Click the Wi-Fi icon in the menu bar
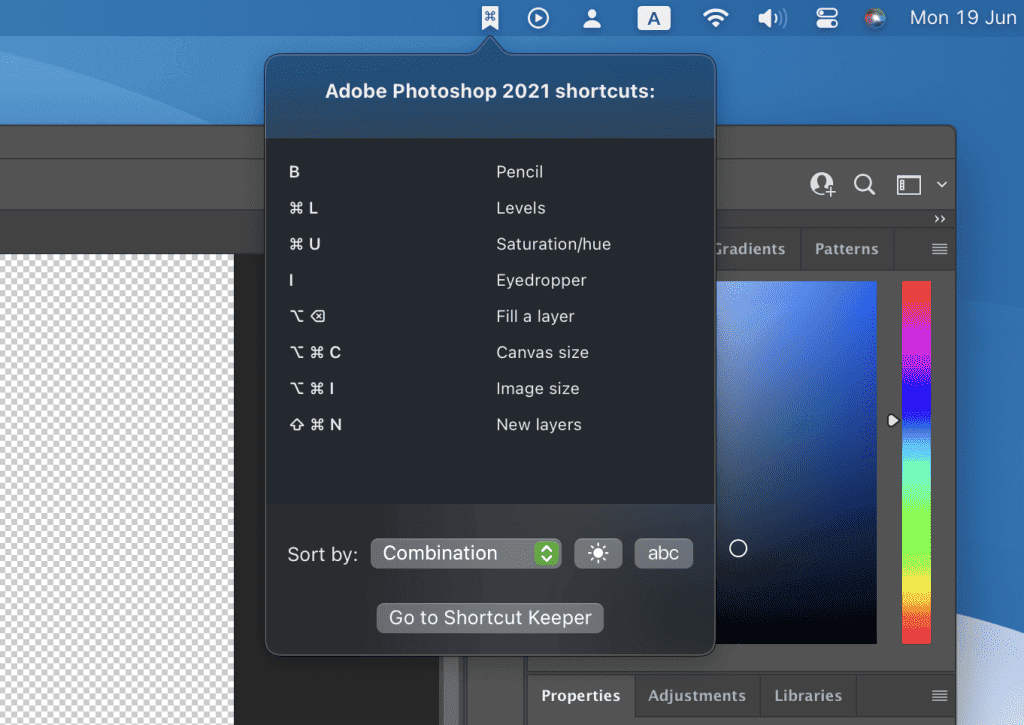 (715, 17)
